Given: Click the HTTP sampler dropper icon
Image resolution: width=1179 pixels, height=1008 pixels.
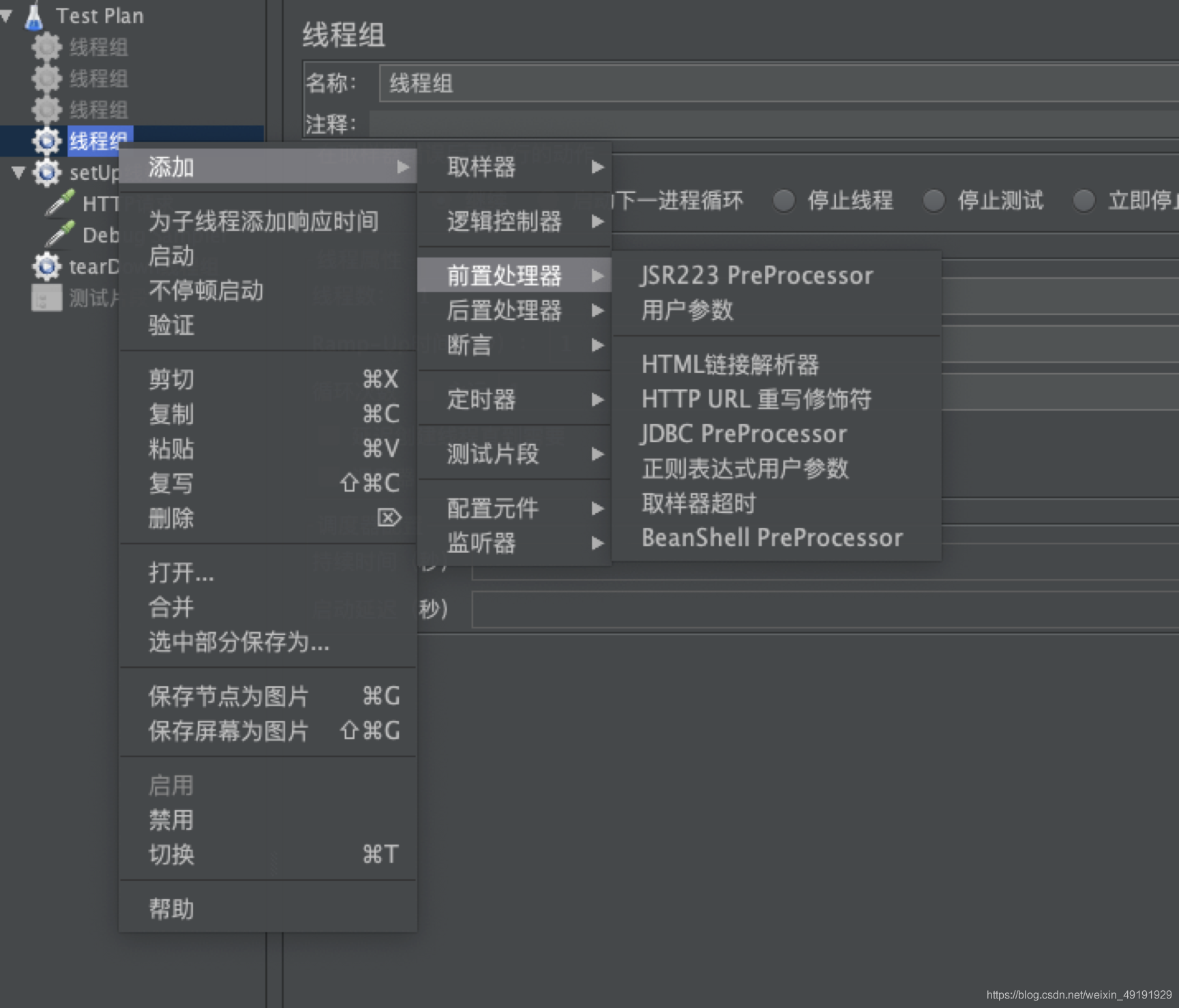Looking at the screenshot, I should point(59,203).
